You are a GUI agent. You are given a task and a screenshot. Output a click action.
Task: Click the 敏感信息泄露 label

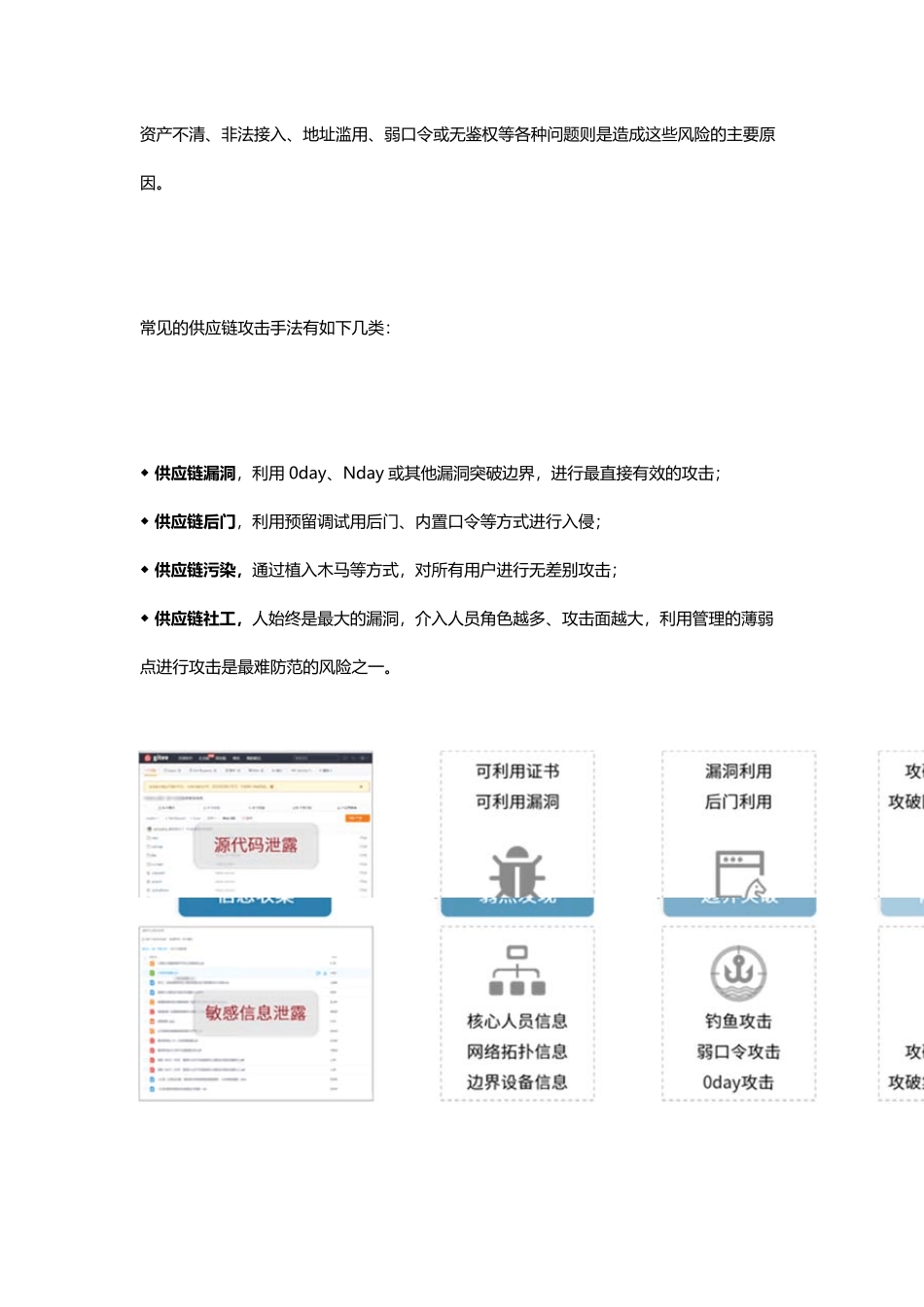tap(256, 1012)
